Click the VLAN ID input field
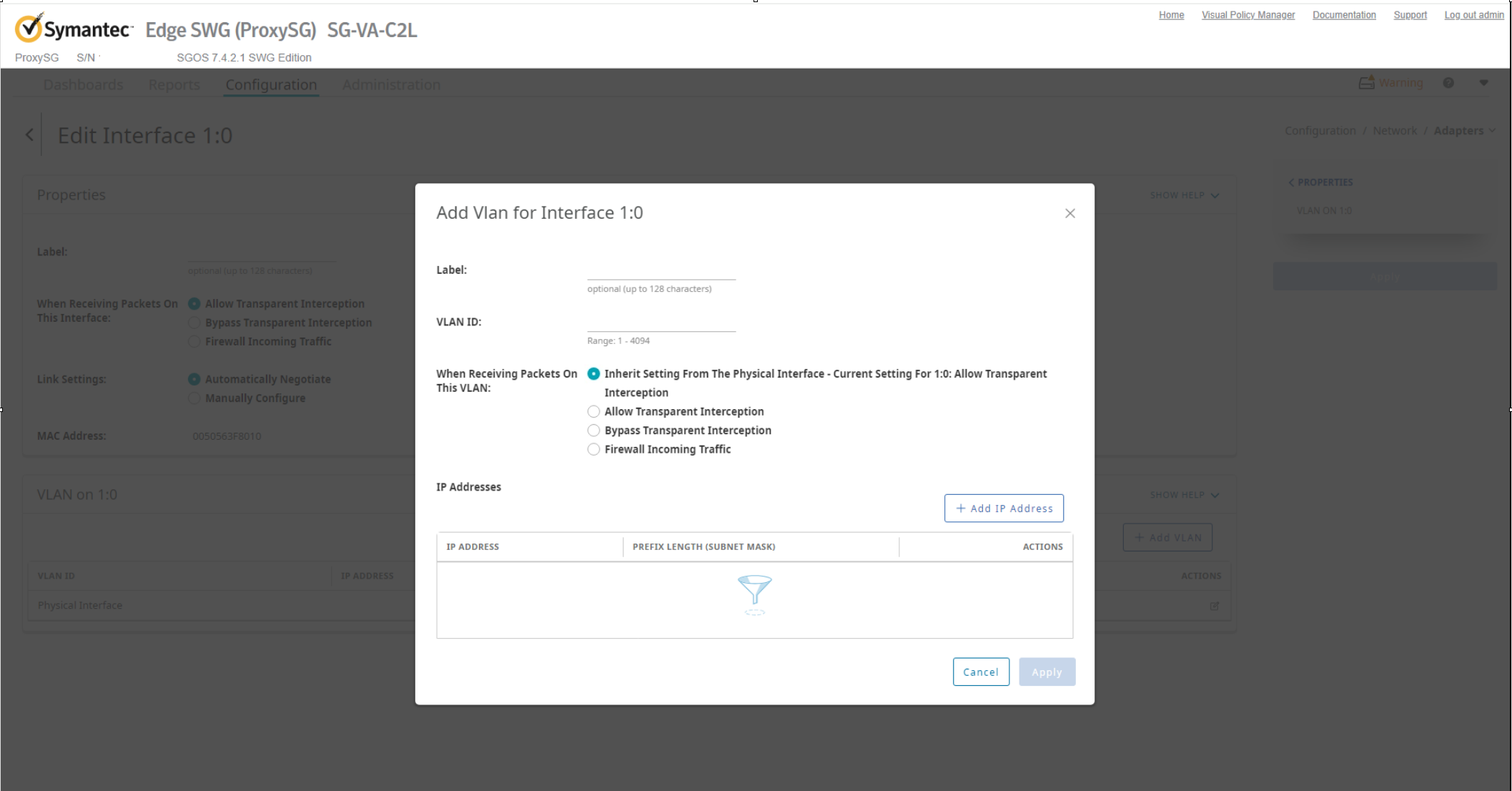 661,323
